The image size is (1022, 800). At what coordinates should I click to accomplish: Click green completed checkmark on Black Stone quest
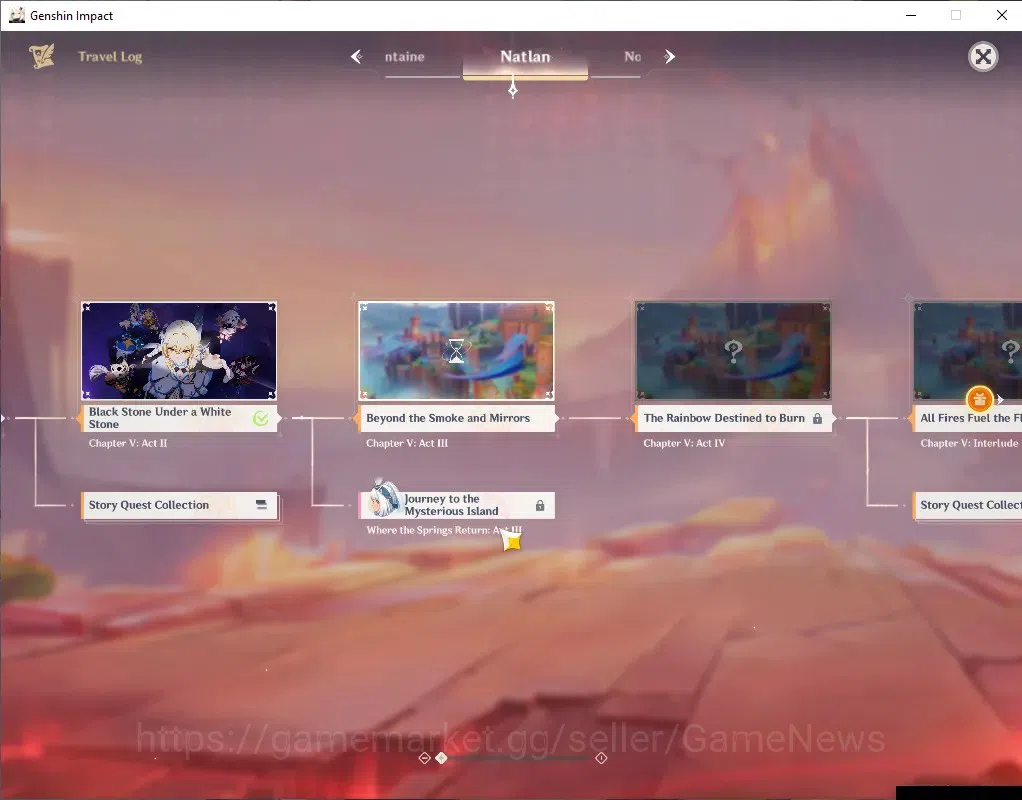(x=261, y=419)
